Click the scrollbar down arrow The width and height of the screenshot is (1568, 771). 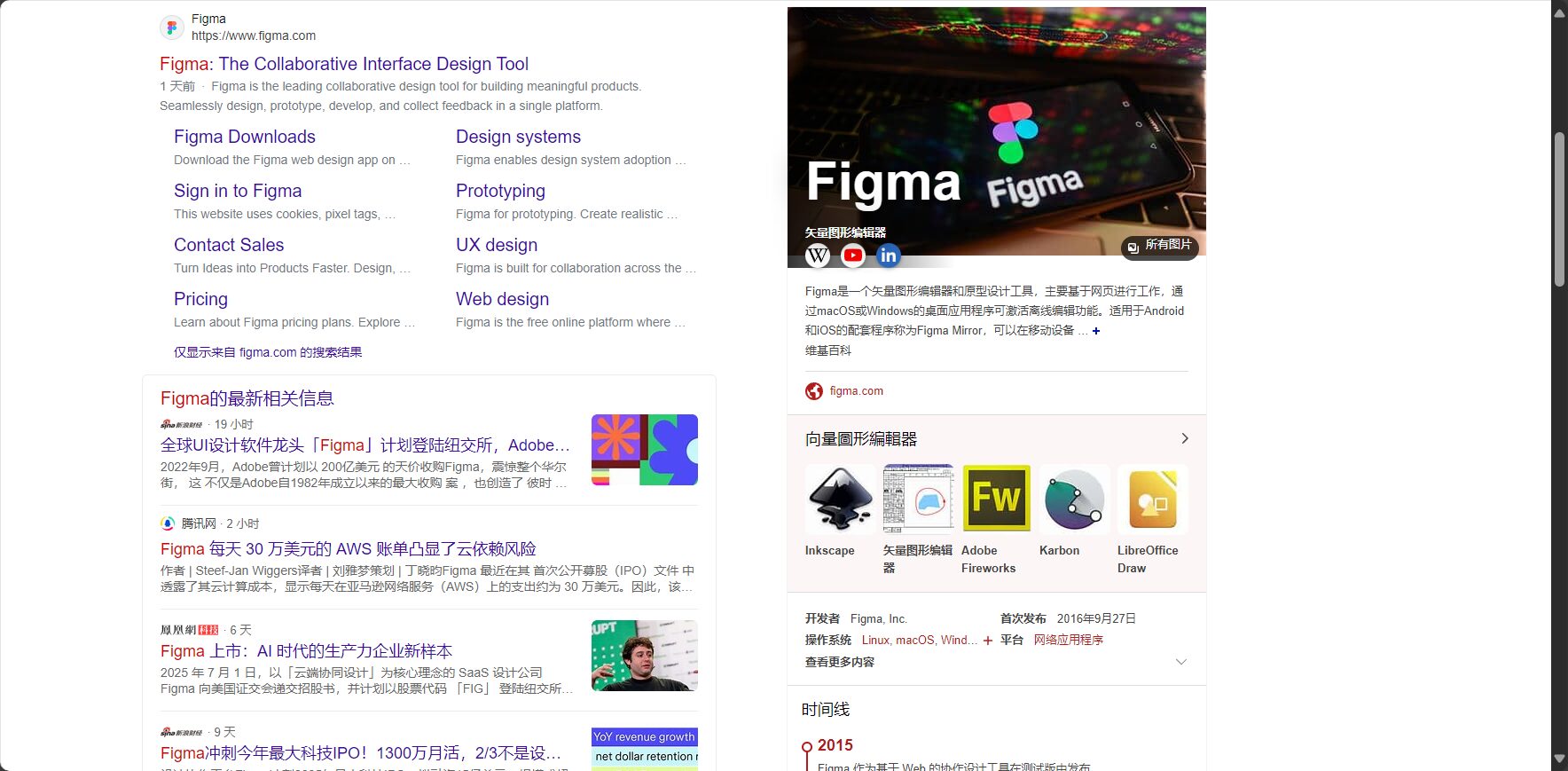[x=1560, y=759]
